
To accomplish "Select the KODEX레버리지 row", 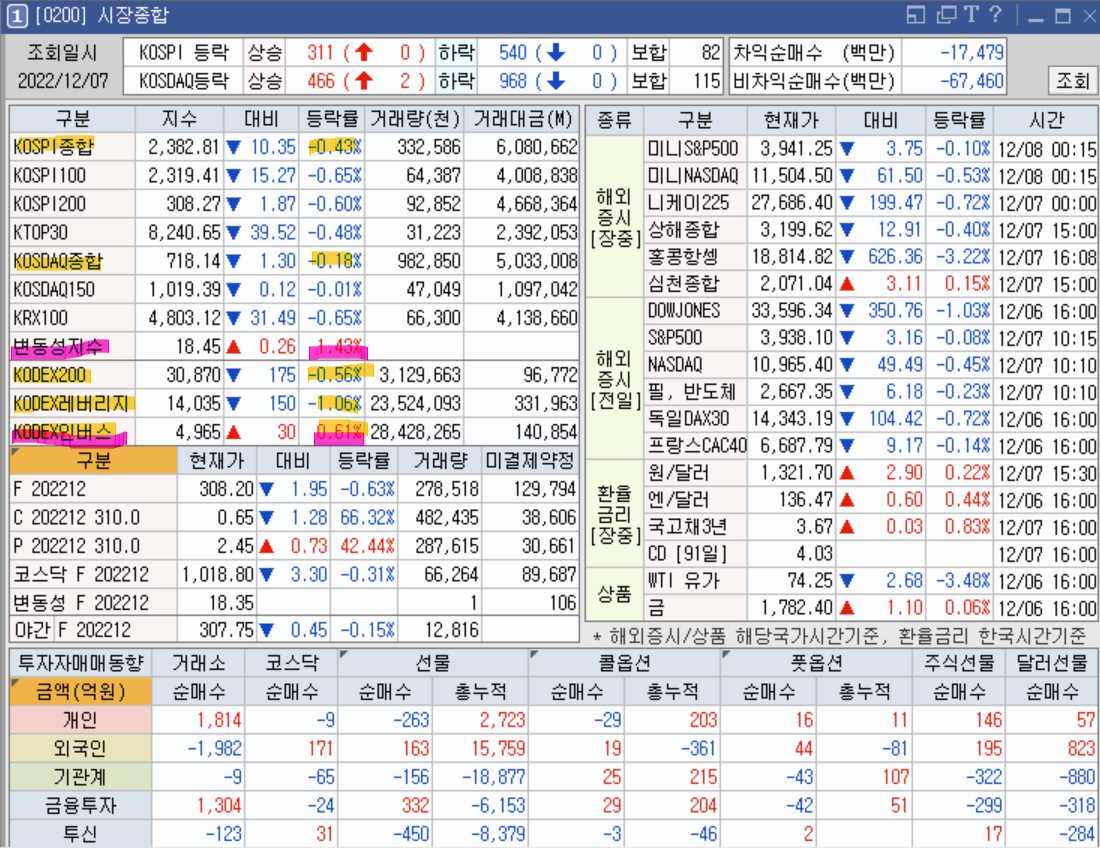I will [295, 404].
